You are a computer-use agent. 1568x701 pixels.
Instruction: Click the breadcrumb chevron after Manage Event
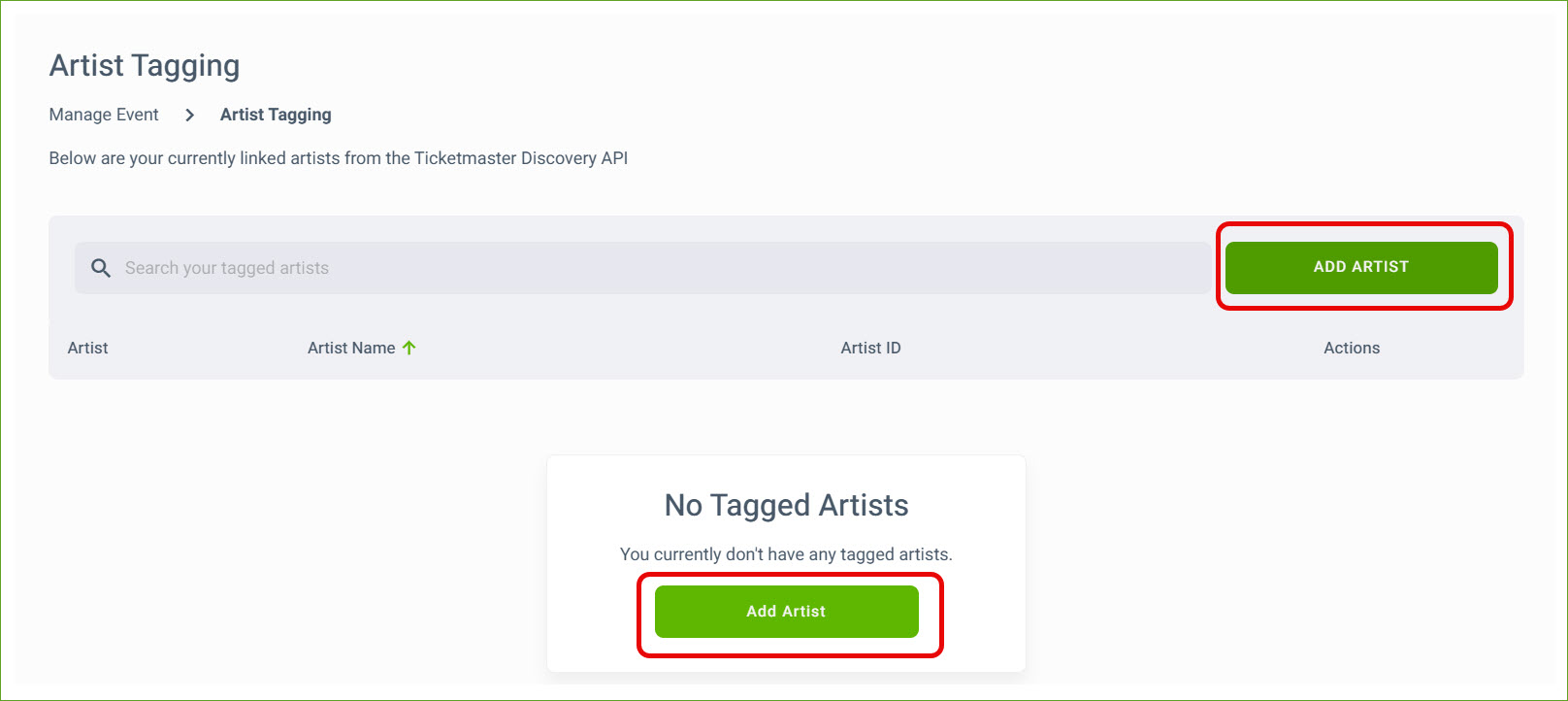[x=190, y=116]
